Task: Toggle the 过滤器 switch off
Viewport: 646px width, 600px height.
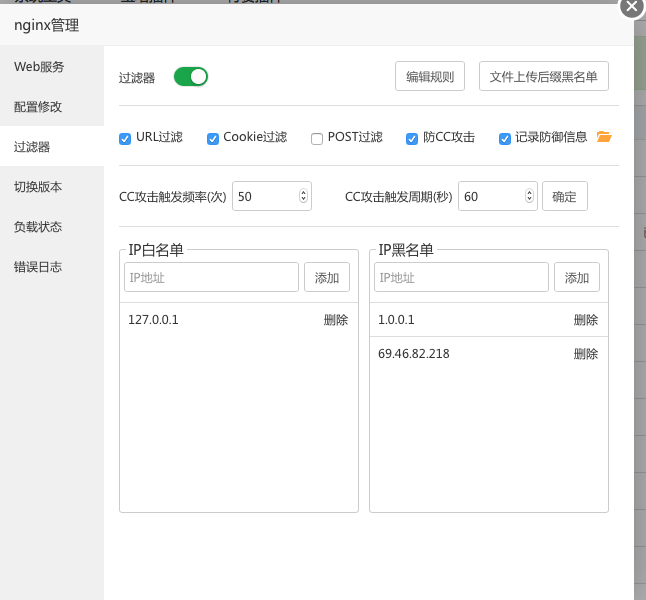Action: tap(191, 77)
